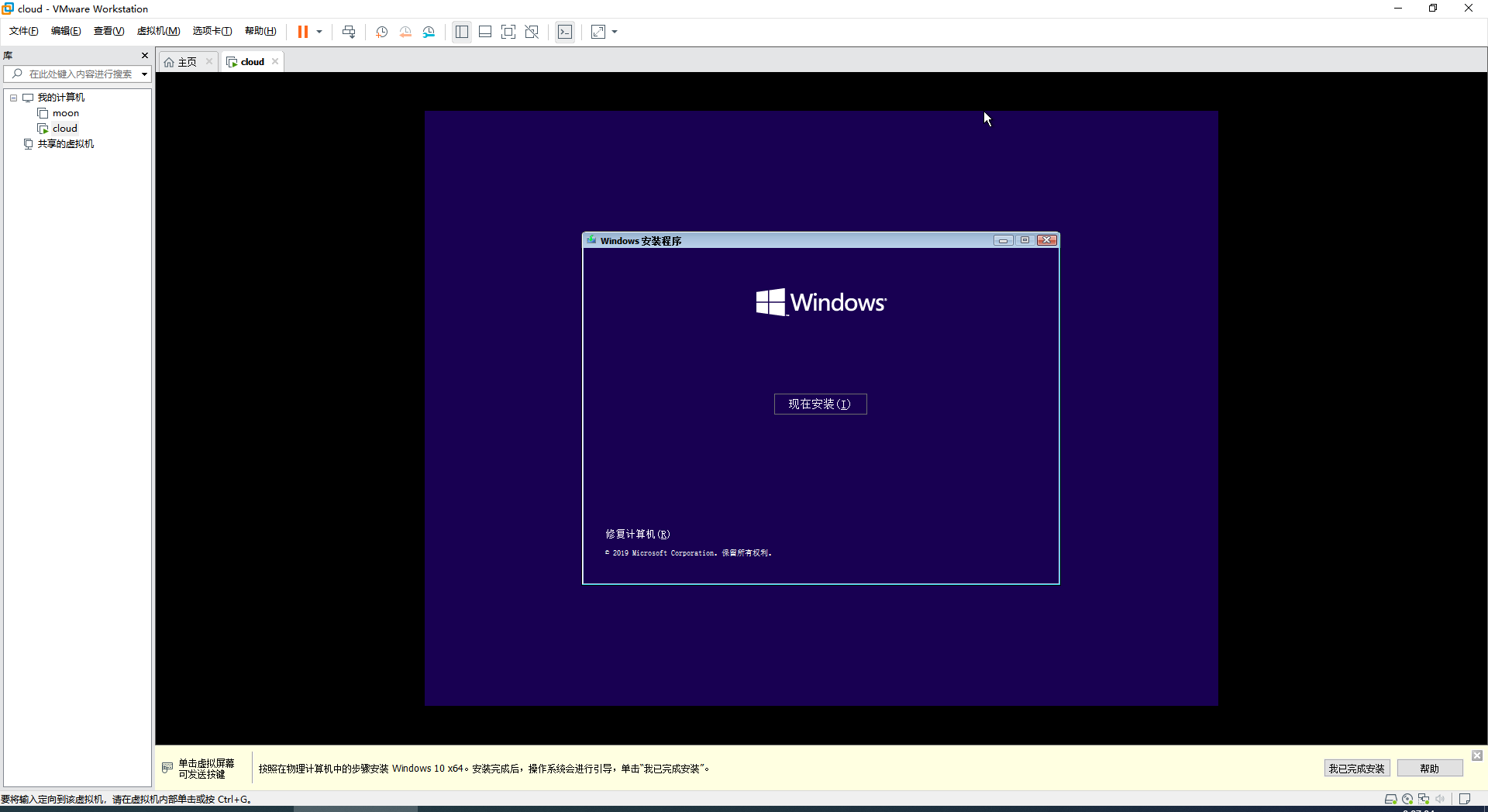This screenshot has height=812, width=1488.
Task: Click the CD/DVD drive status icon
Action: [1407, 799]
